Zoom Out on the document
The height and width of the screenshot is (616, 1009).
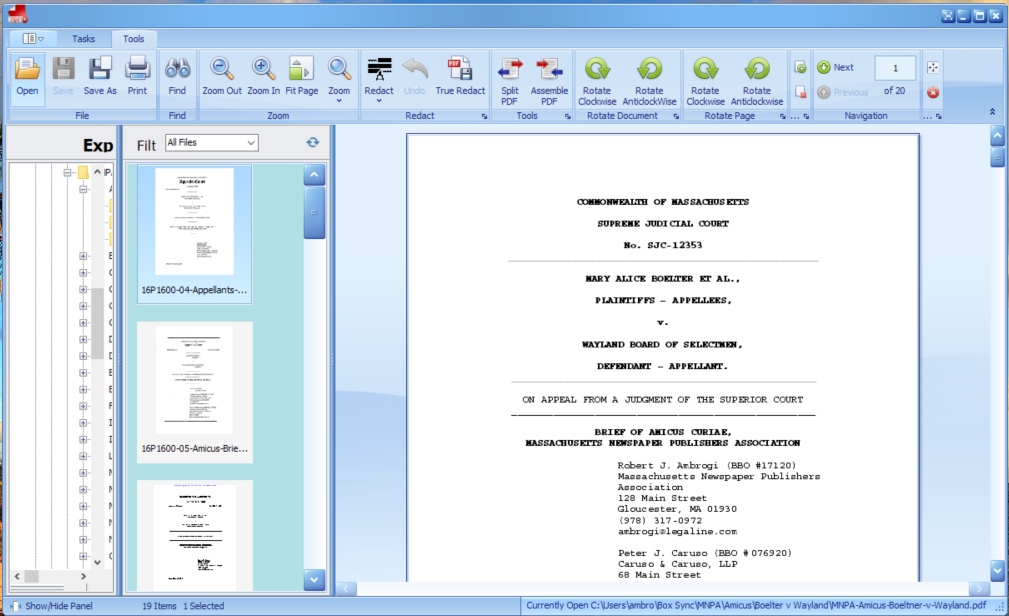coord(222,77)
